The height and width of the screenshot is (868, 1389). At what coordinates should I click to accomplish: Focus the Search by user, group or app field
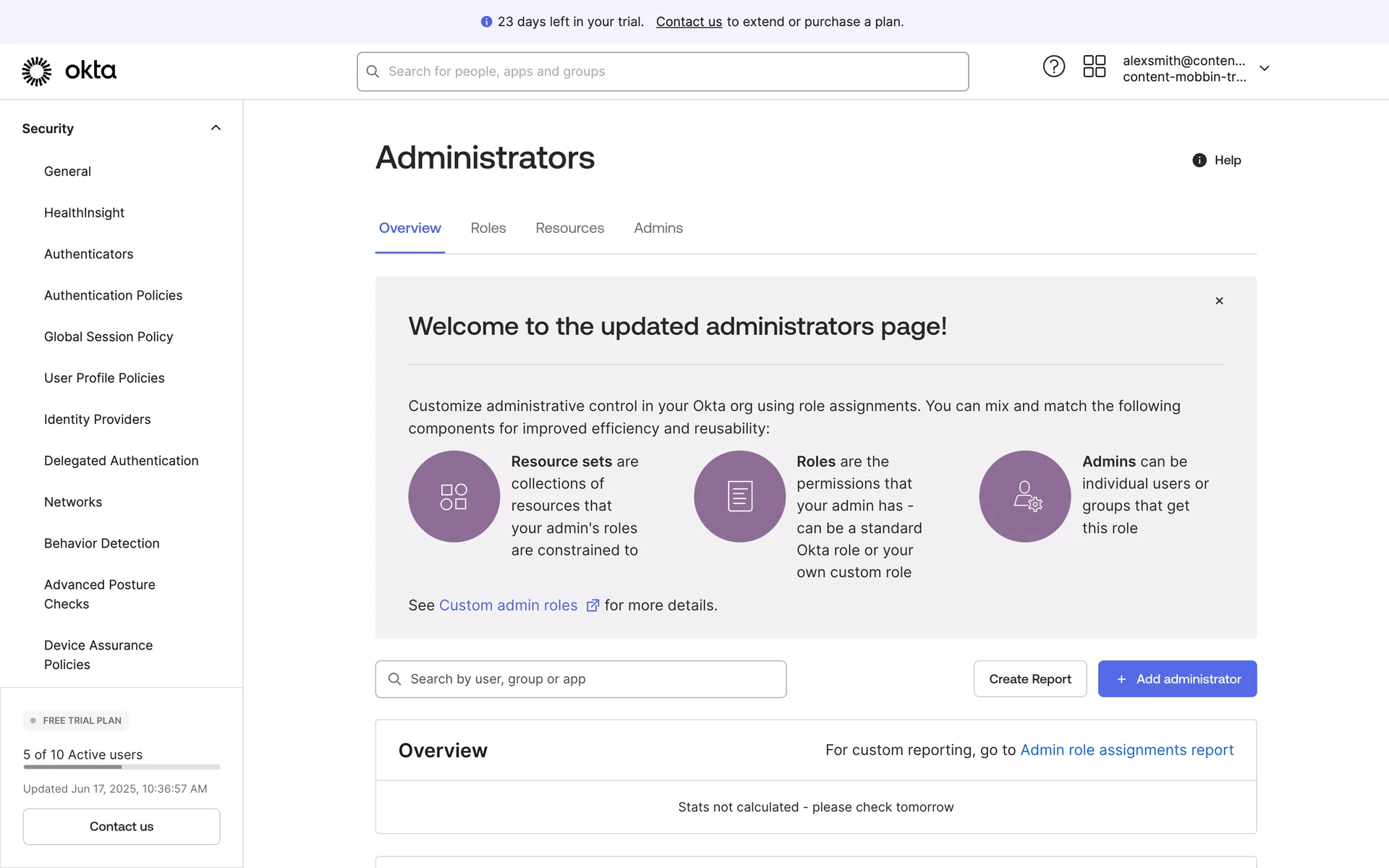[x=580, y=678]
